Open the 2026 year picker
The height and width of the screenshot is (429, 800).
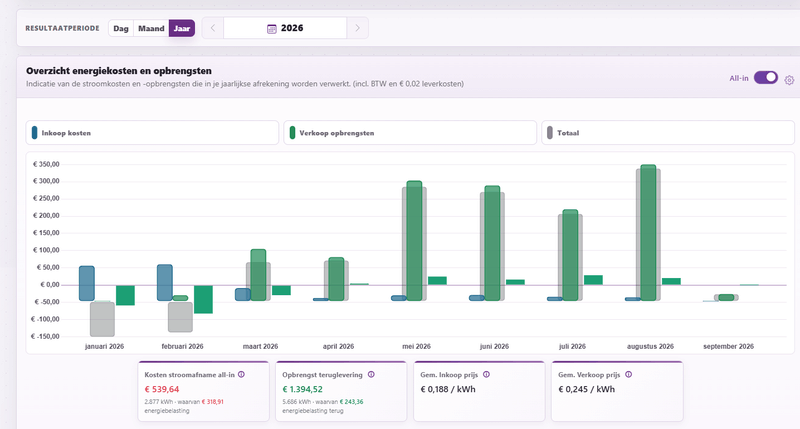point(285,28)
